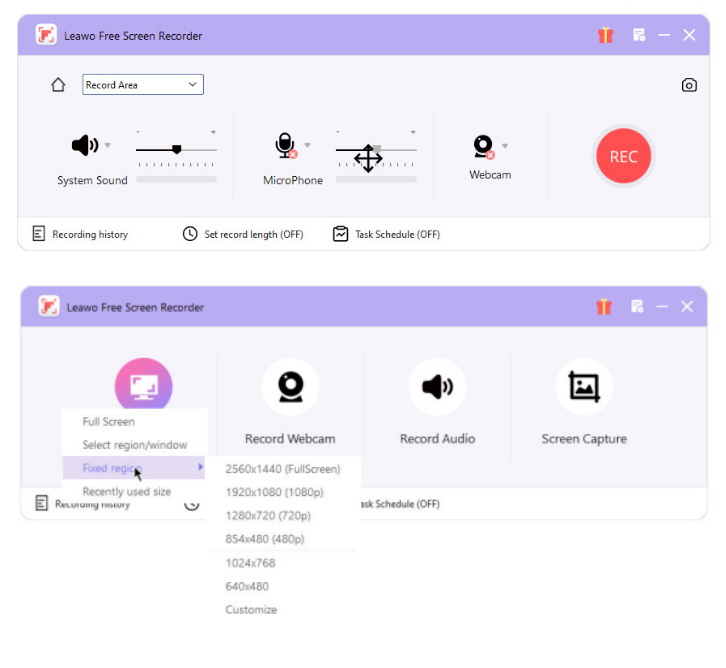Open the gift icon in the top window
This screenshot has width=726, height=668.
605,35
